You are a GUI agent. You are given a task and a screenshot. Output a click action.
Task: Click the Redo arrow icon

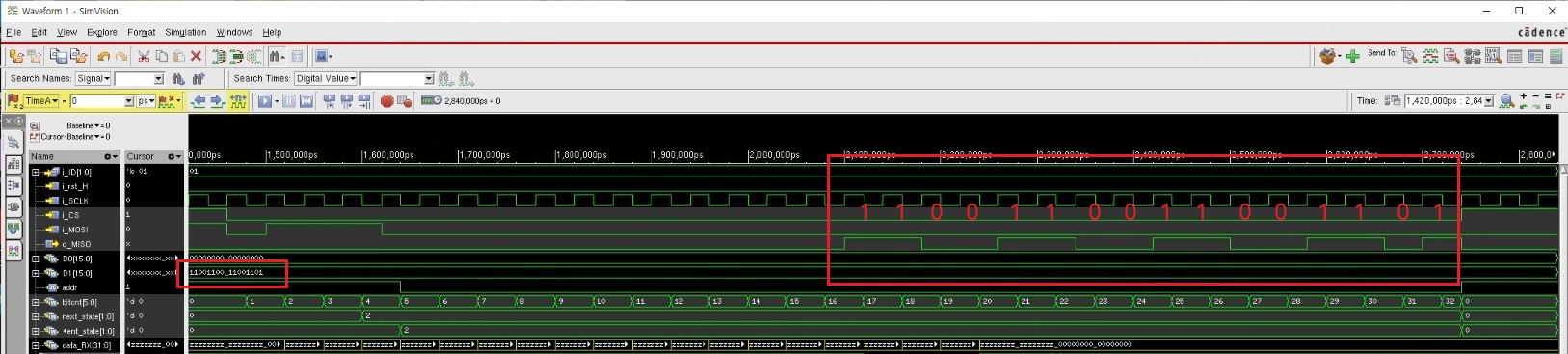pyautogui.click(x=120, y=56)
